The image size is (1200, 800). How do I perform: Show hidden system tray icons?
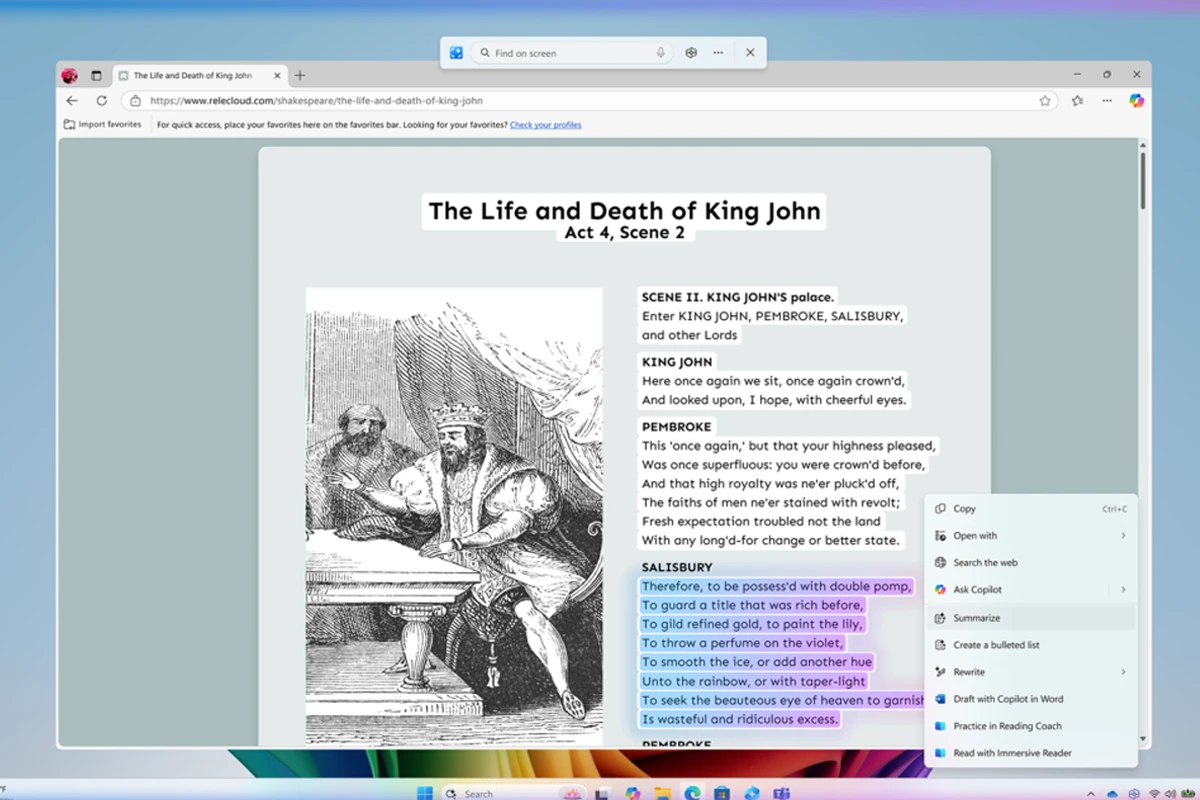[x=1093, y=793]
